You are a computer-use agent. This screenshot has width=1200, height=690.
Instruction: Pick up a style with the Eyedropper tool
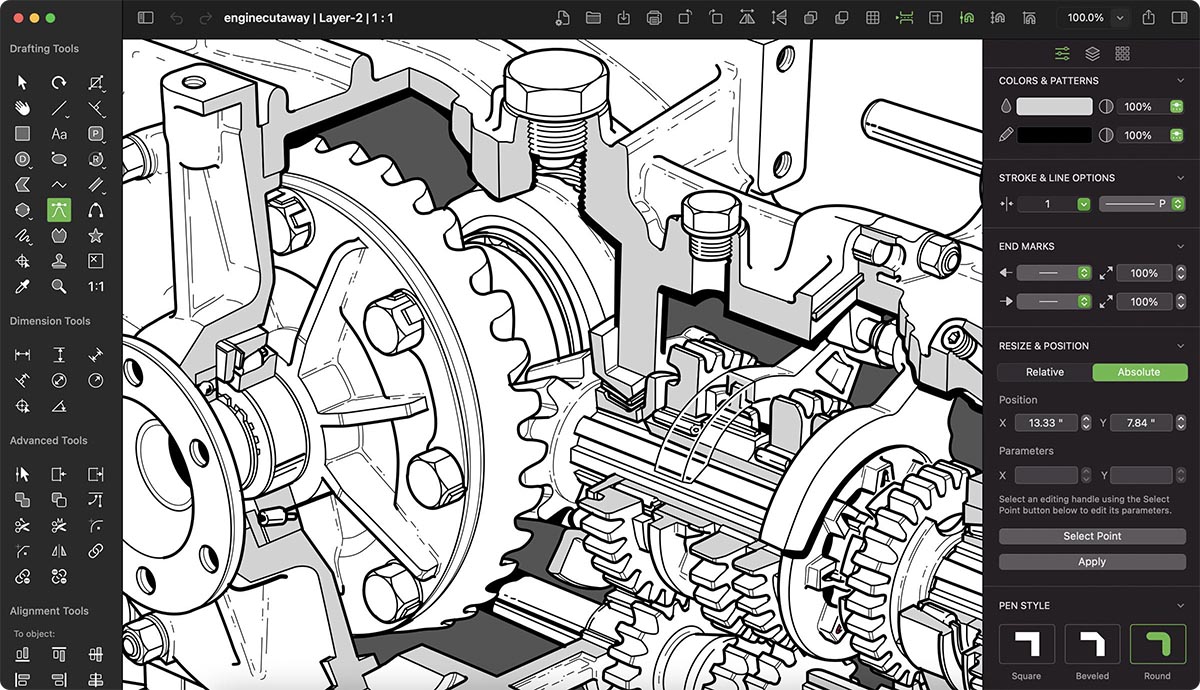pos(20,286)
